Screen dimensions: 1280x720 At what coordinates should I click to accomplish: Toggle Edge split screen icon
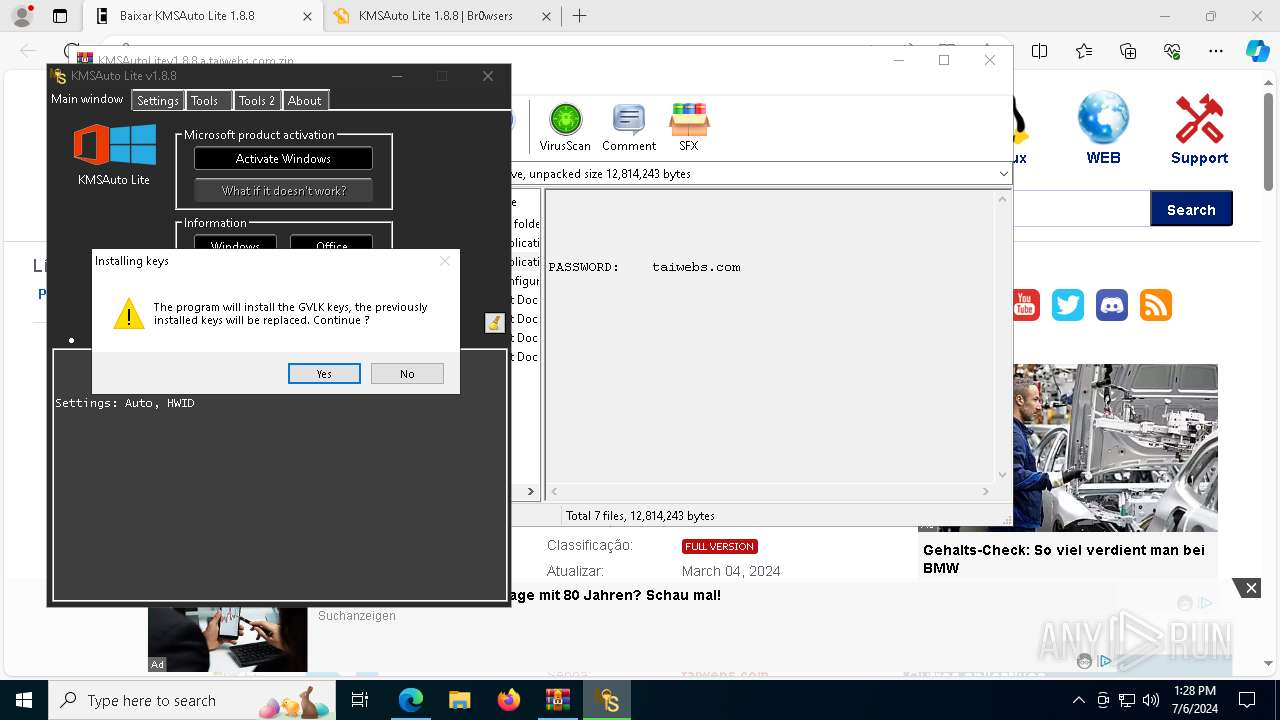1040,51
